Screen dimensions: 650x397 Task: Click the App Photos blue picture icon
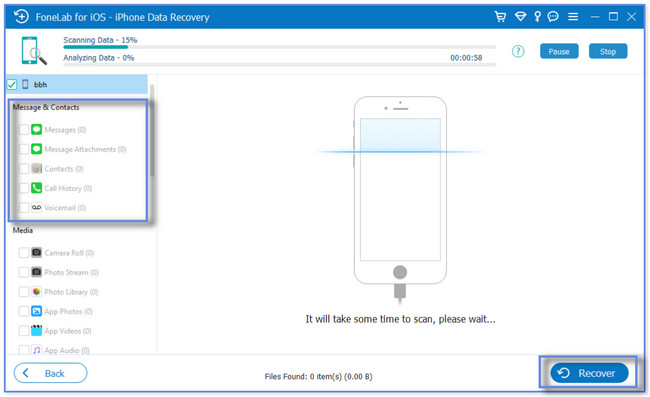click(x=36, y=311)
